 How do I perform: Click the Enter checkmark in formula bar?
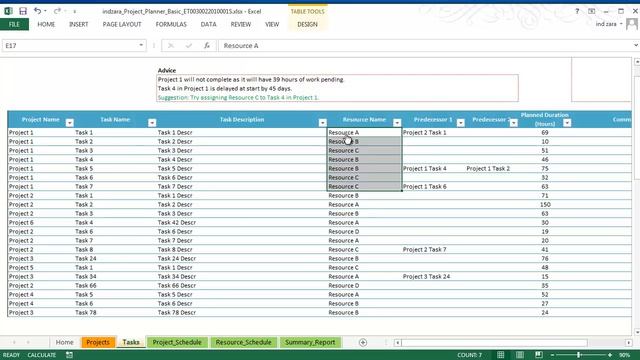pyautogui.click(x=189, y=45)
